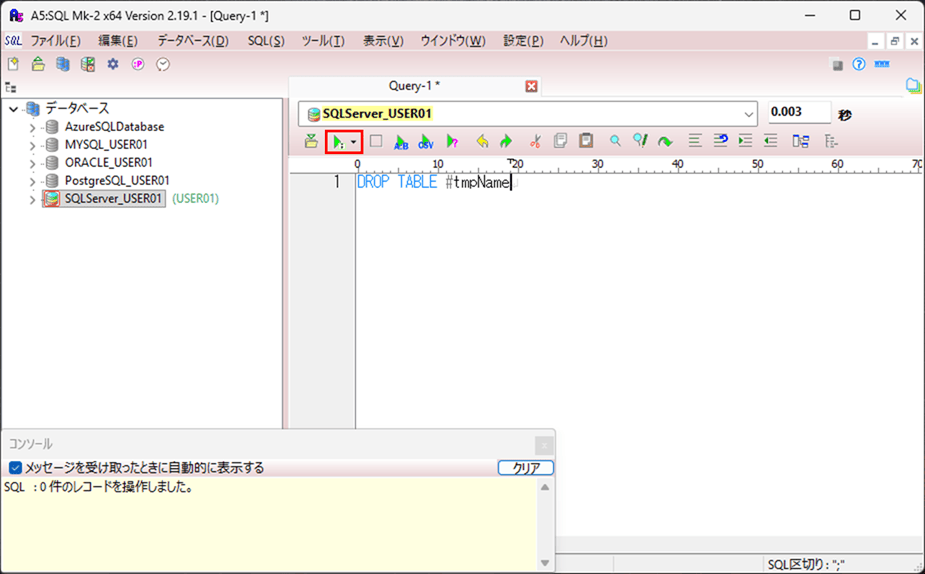The height and width of the screenshot is (574, 925).
Task: Open the SQLServer_USER01 connection dropdown
Action: [748, 114]
